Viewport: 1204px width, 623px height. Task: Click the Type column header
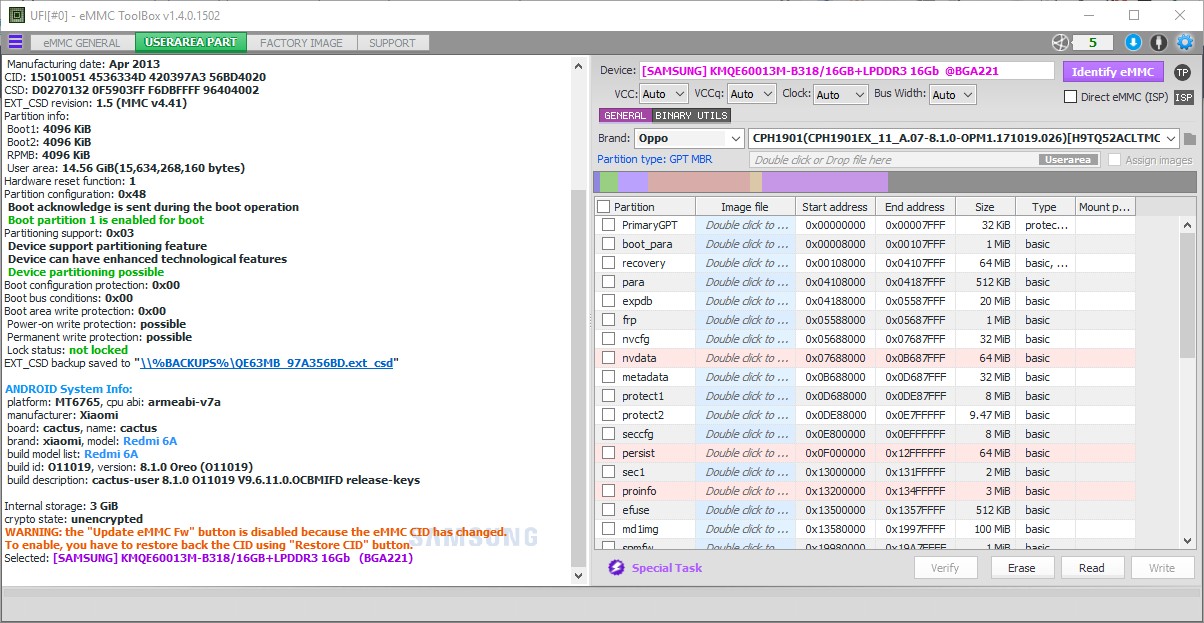tap(1045, 207)
